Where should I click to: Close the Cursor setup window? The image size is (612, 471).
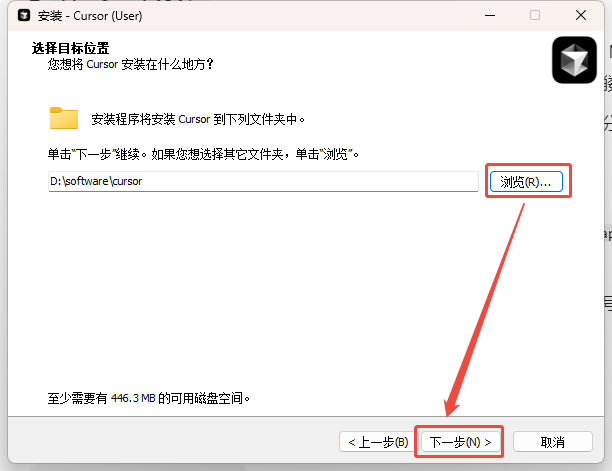point(581,16)
